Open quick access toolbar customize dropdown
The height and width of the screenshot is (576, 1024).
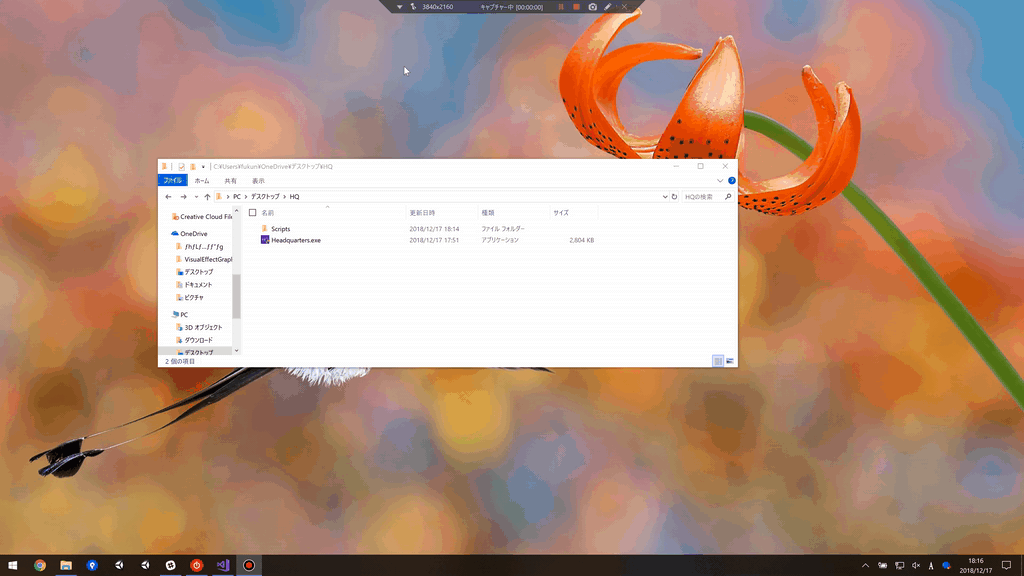(x=203, y=167)
